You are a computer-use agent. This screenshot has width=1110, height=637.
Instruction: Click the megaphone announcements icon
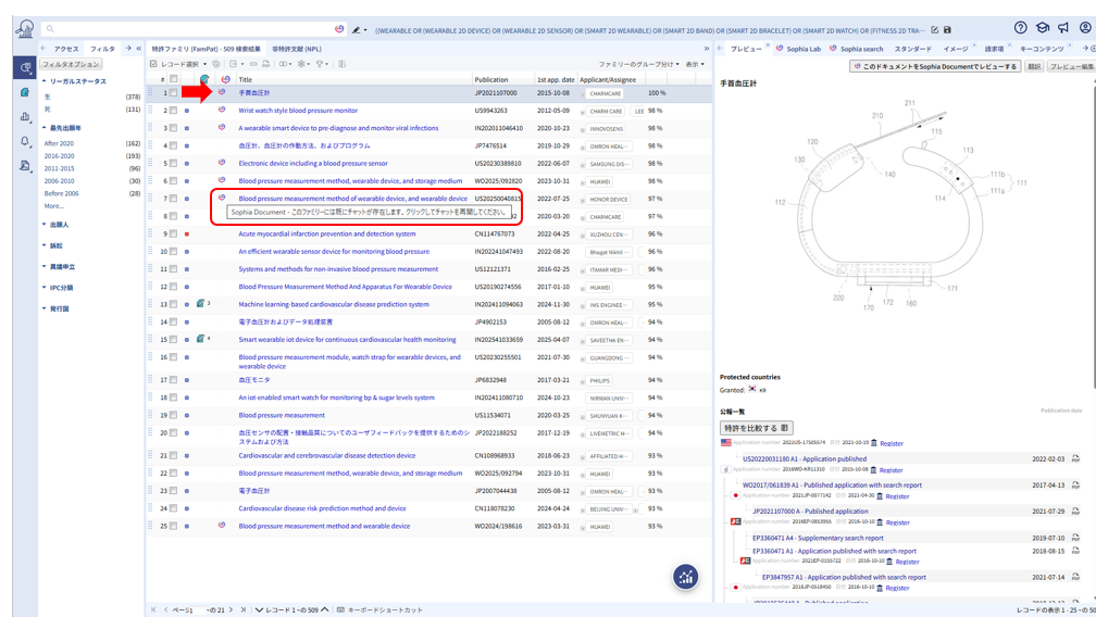(1064, 28)
